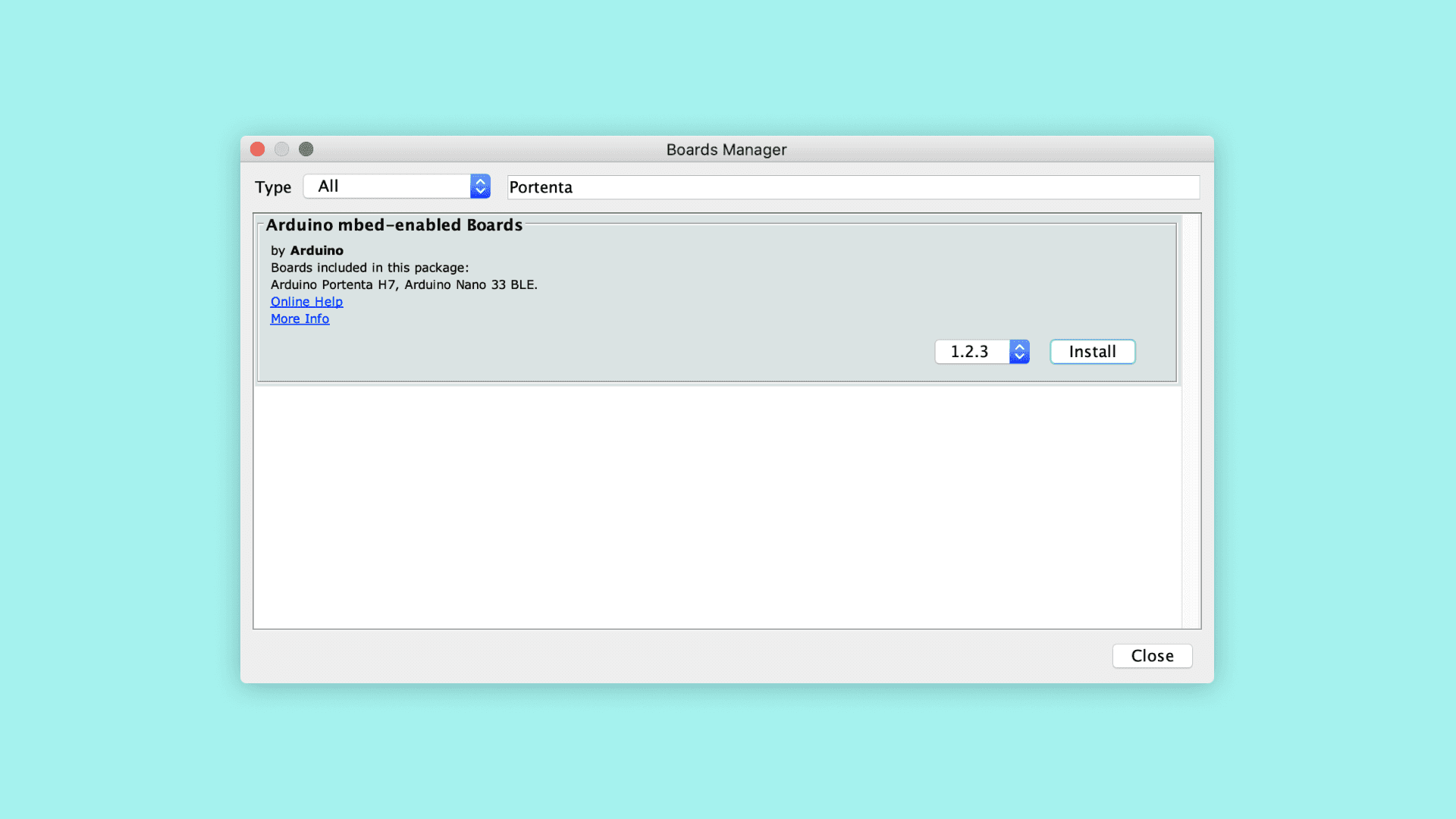Click 'Boards included in this package' text
The height and width of the screenshot is (819, 1456).
[x=369, y=268]
